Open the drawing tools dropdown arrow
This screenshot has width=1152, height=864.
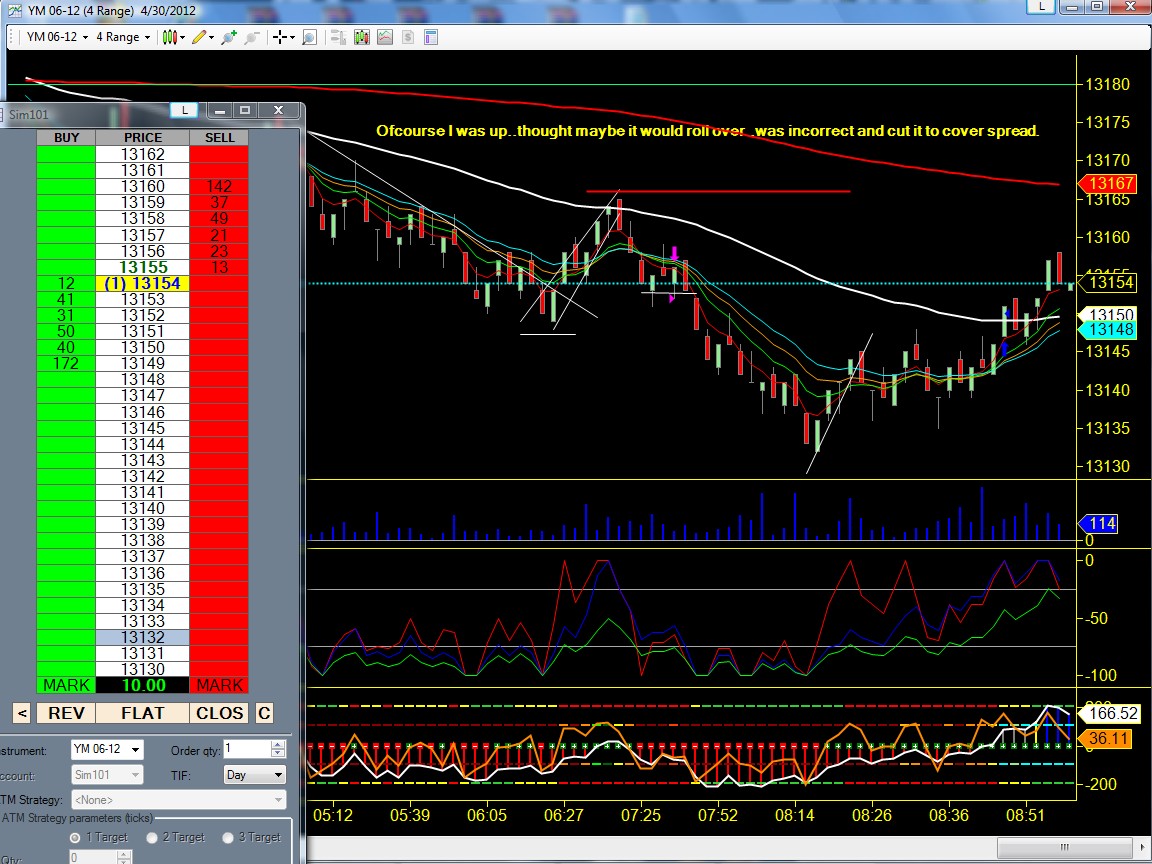212,37
